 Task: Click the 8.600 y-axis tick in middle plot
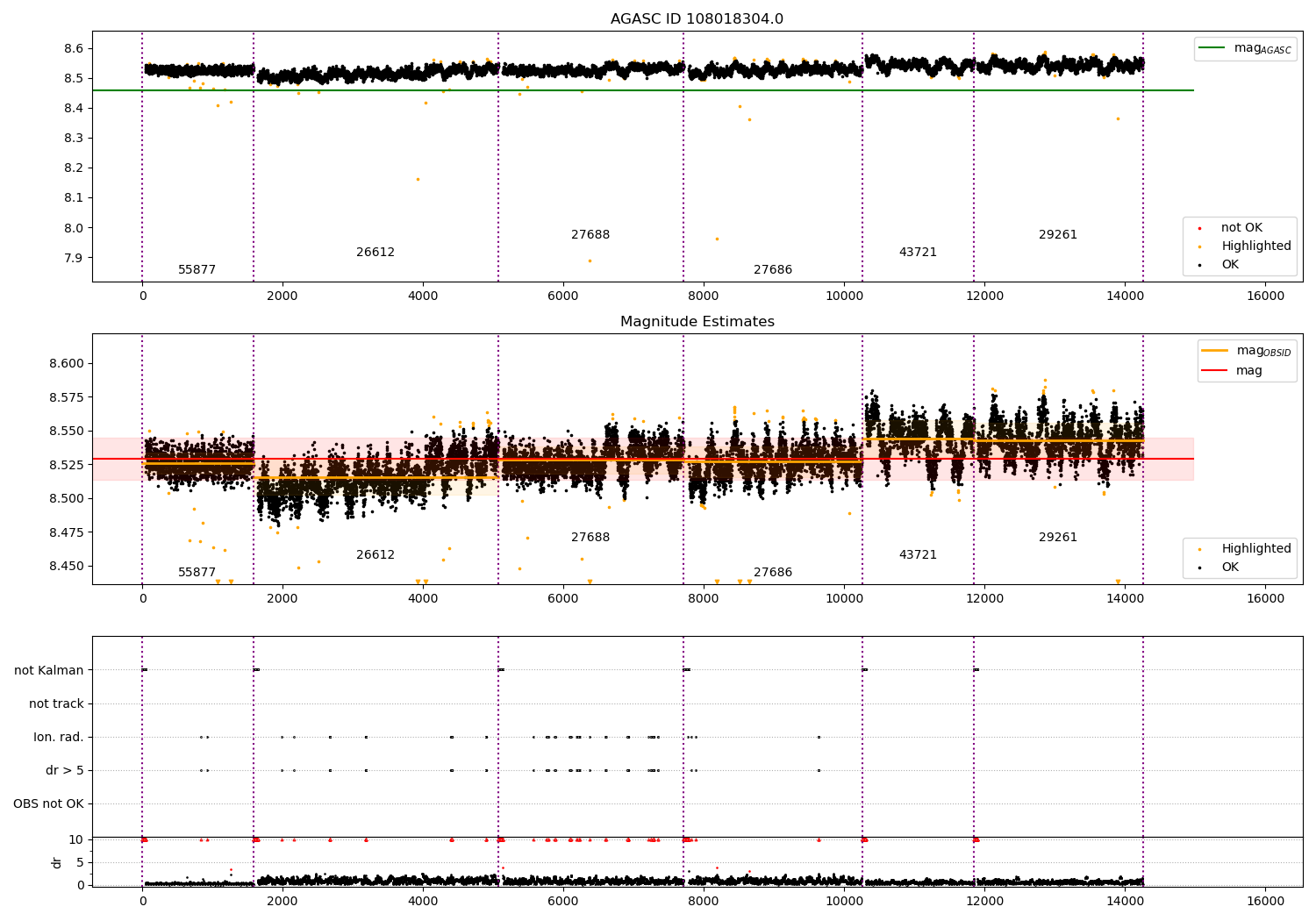tap(67, 363)
